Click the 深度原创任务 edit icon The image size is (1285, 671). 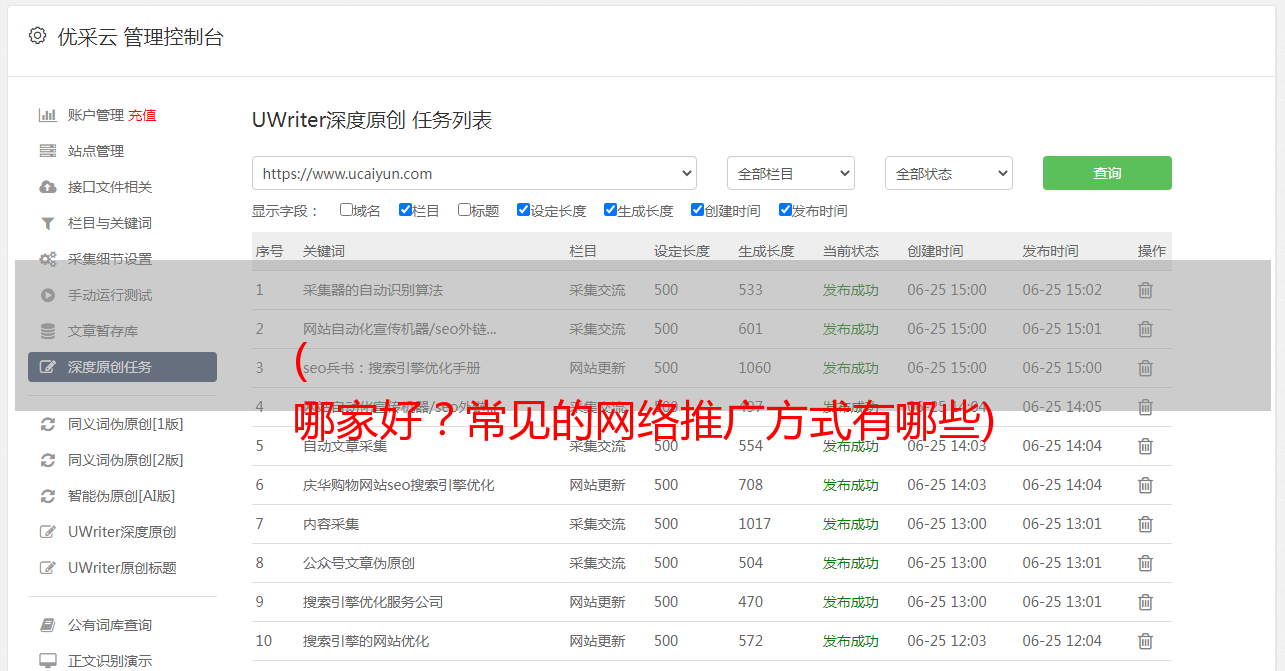[47, 367]
